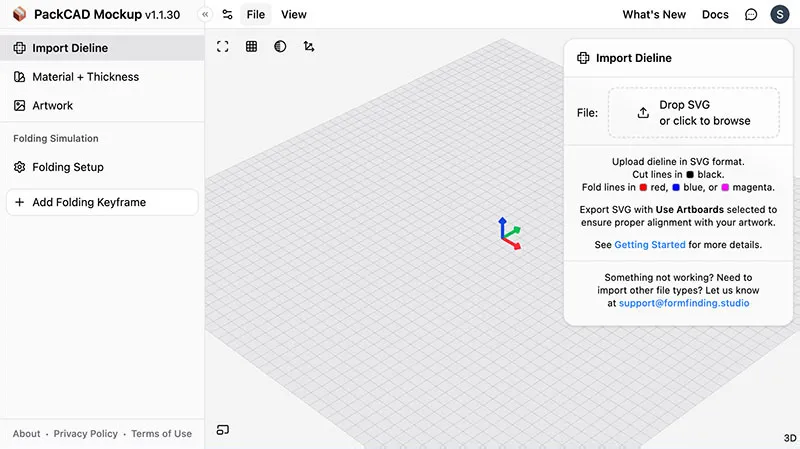Open the Artwork section in the sidebar

(102, 106)
